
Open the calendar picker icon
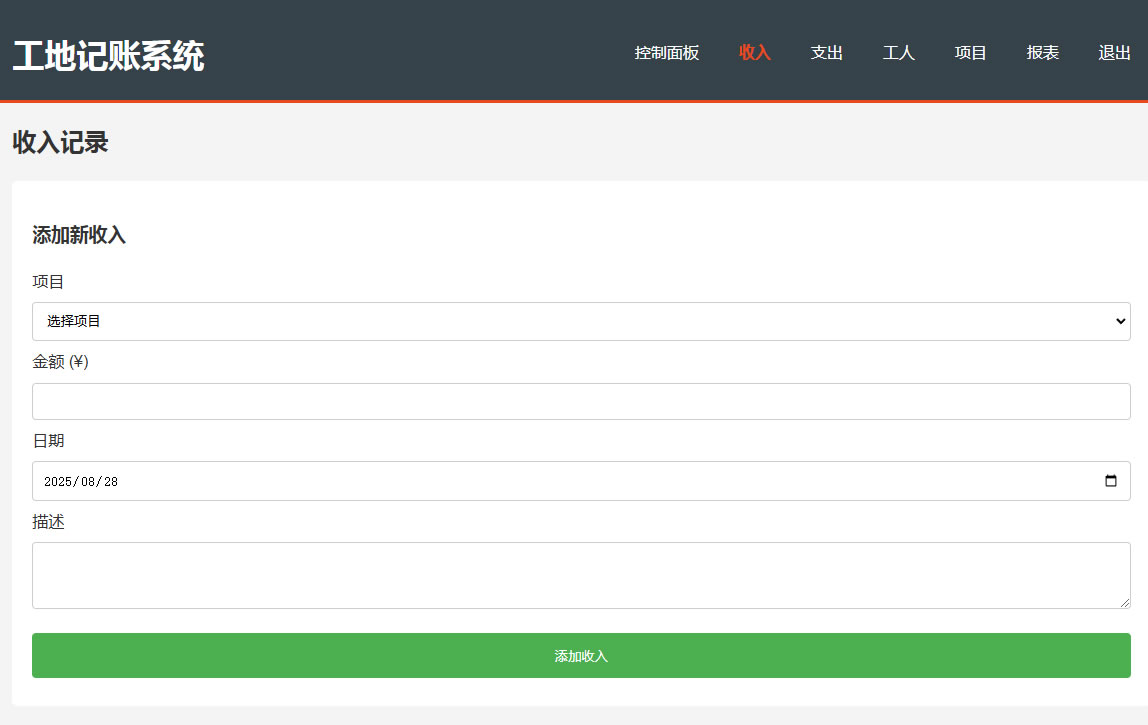point(1111,481)
